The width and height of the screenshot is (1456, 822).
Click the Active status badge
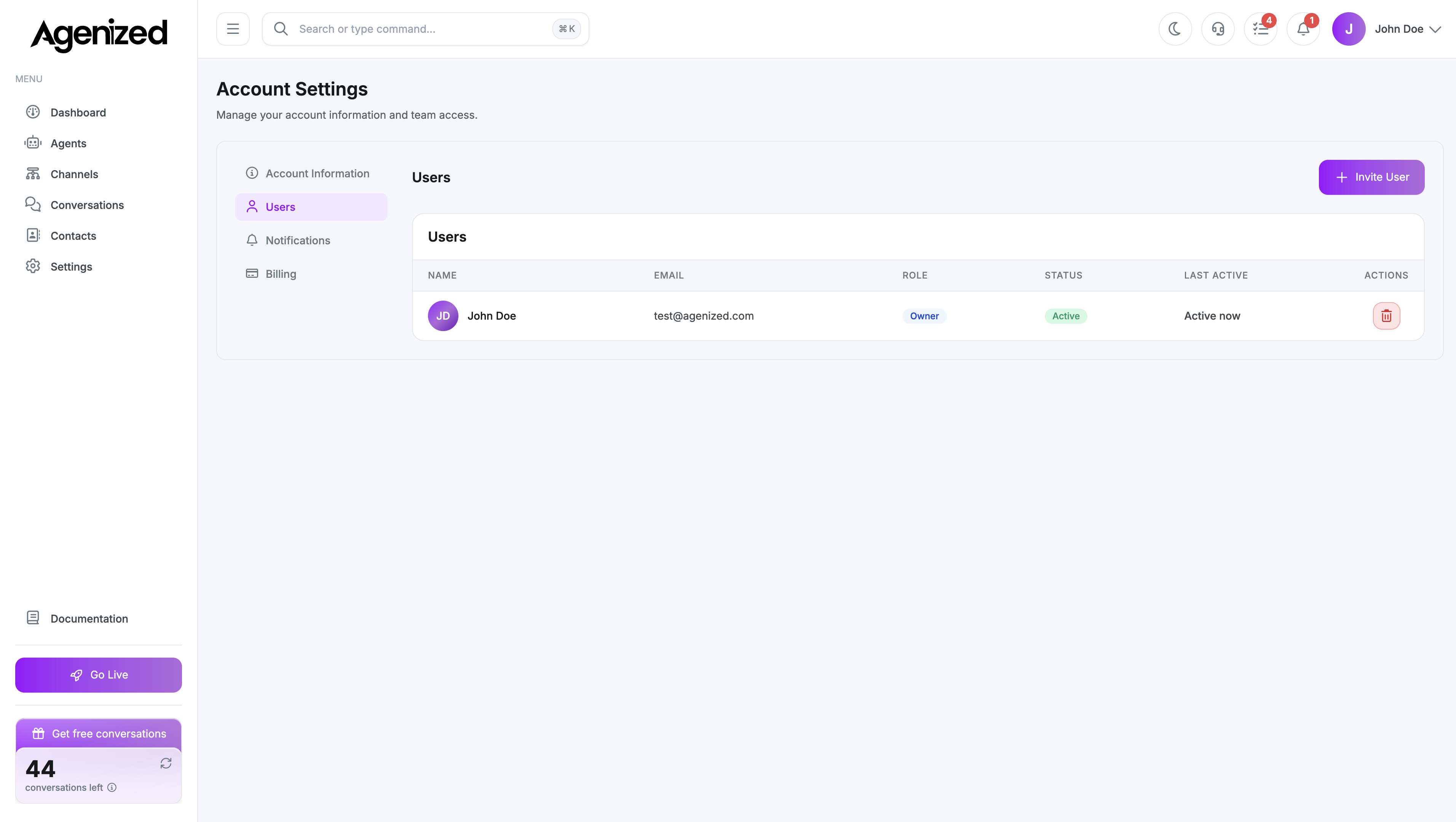pos(1065,316)
